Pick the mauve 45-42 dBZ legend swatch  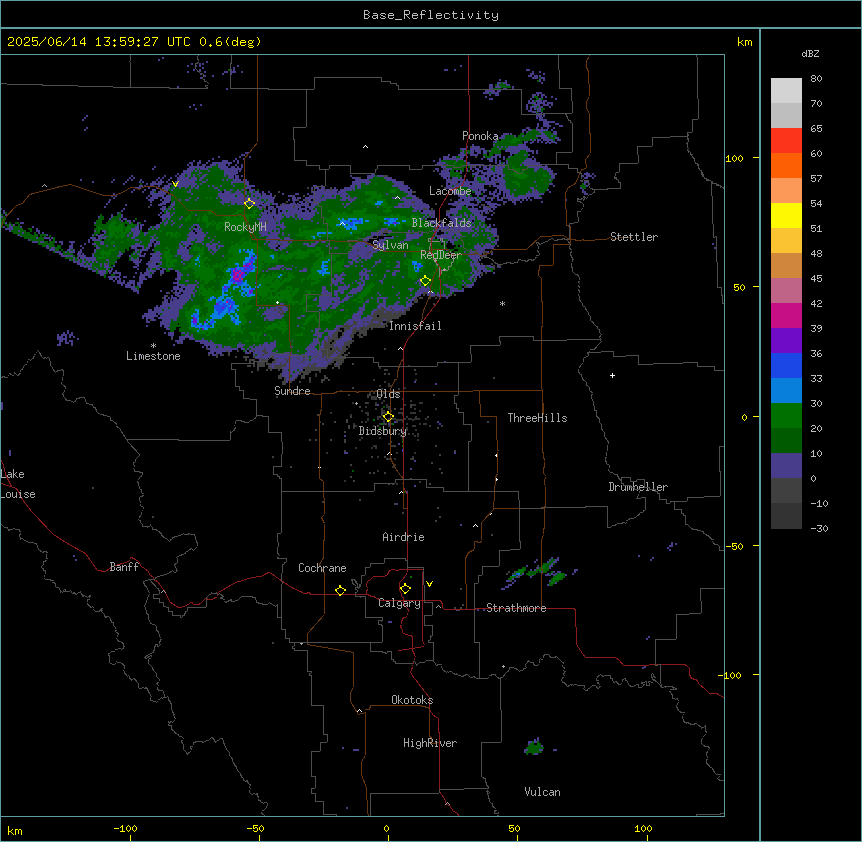786,291
